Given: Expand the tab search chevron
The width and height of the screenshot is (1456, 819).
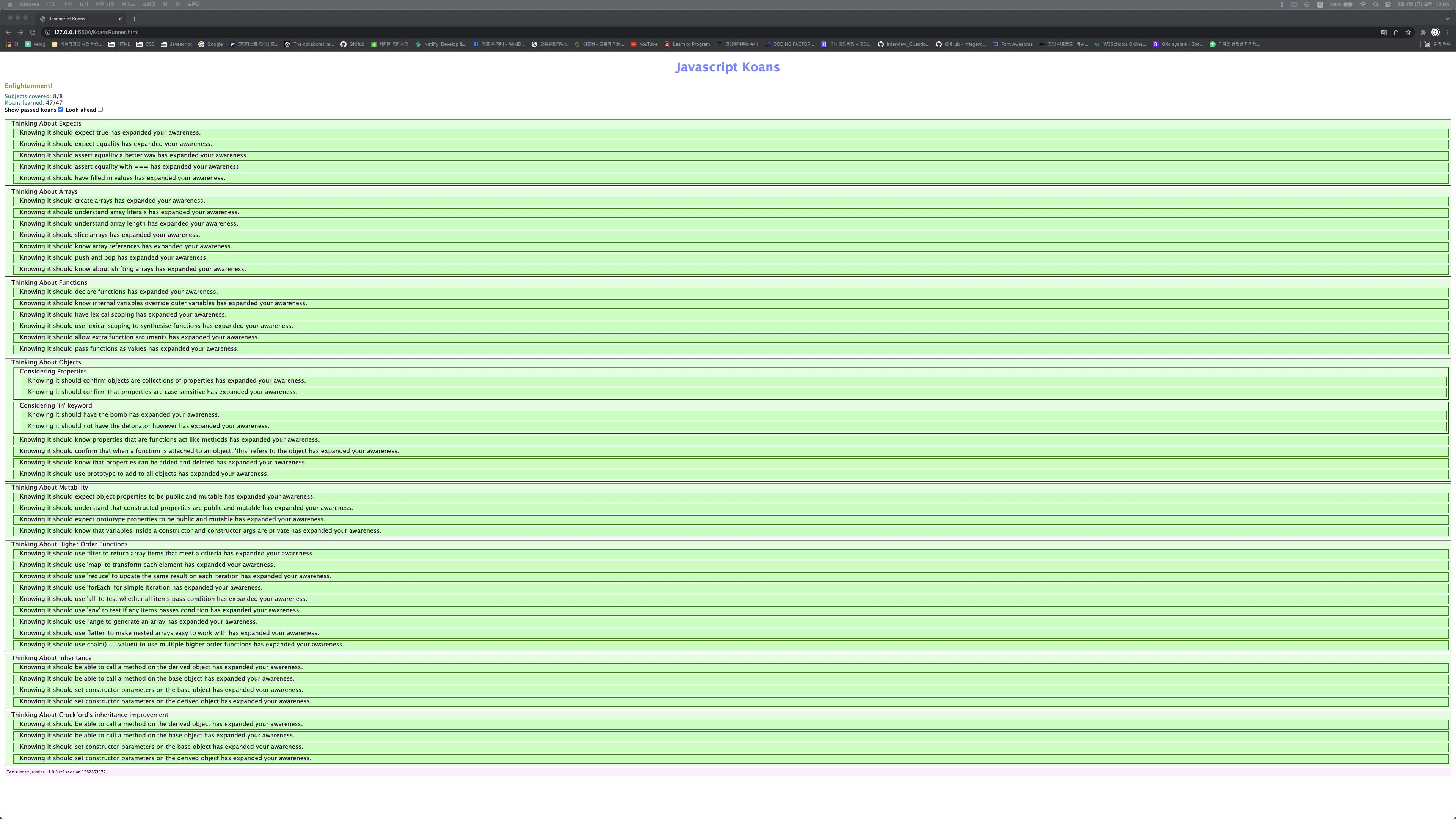Looking at the screenshot, I should click(x=1447, y=19).
